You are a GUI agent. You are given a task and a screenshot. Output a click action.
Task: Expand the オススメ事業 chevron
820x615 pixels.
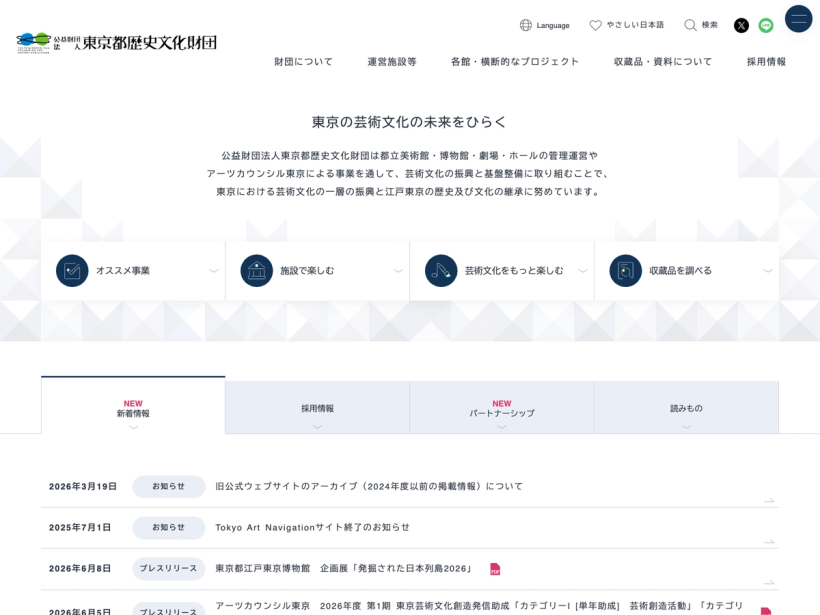click(213, 271)
